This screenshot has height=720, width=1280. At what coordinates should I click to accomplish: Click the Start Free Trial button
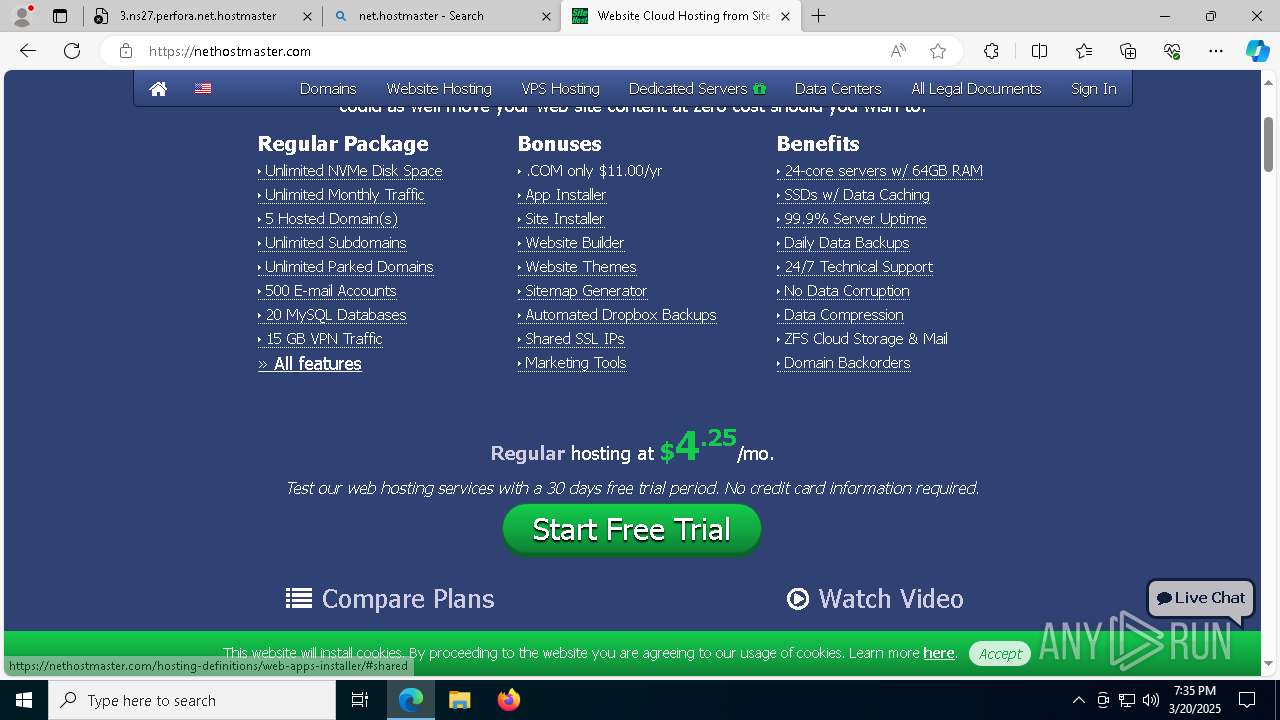coord(632,529)
